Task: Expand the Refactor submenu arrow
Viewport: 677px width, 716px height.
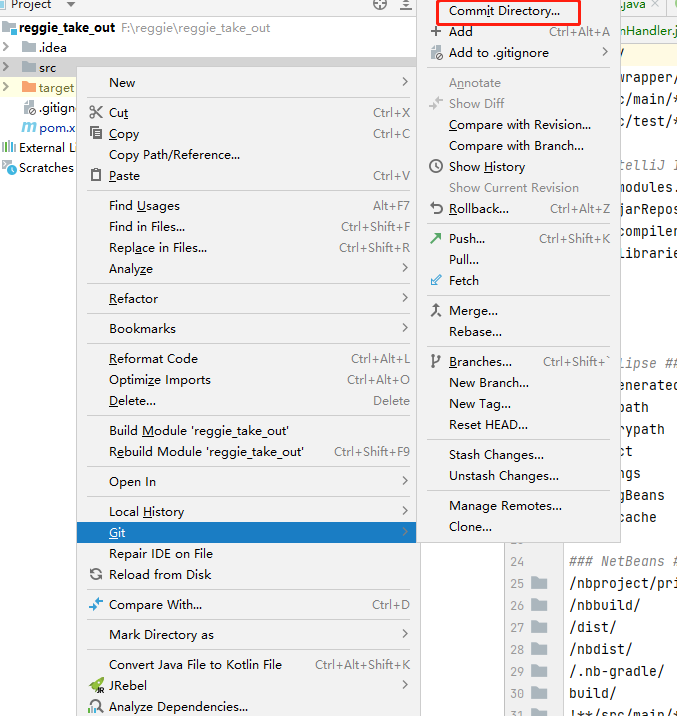Action: point(405,298)
